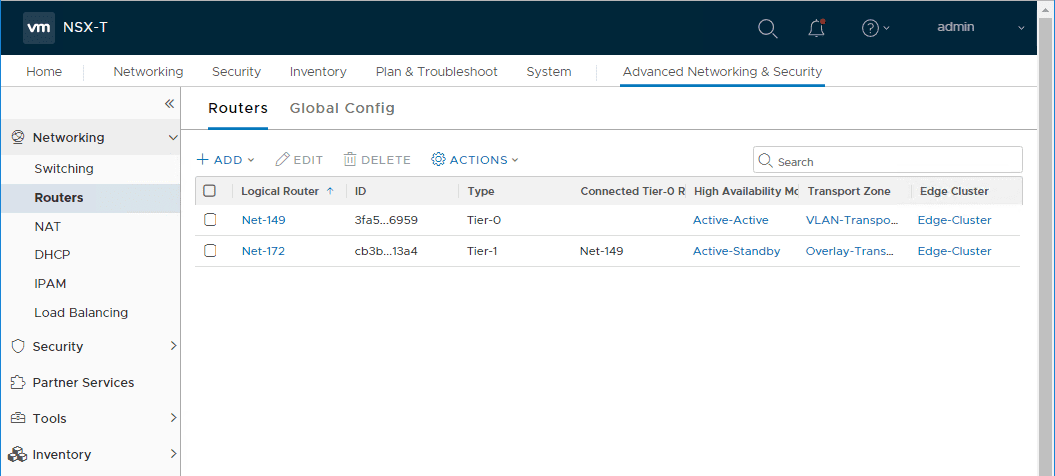Go to the Home tab

[44, 72]
